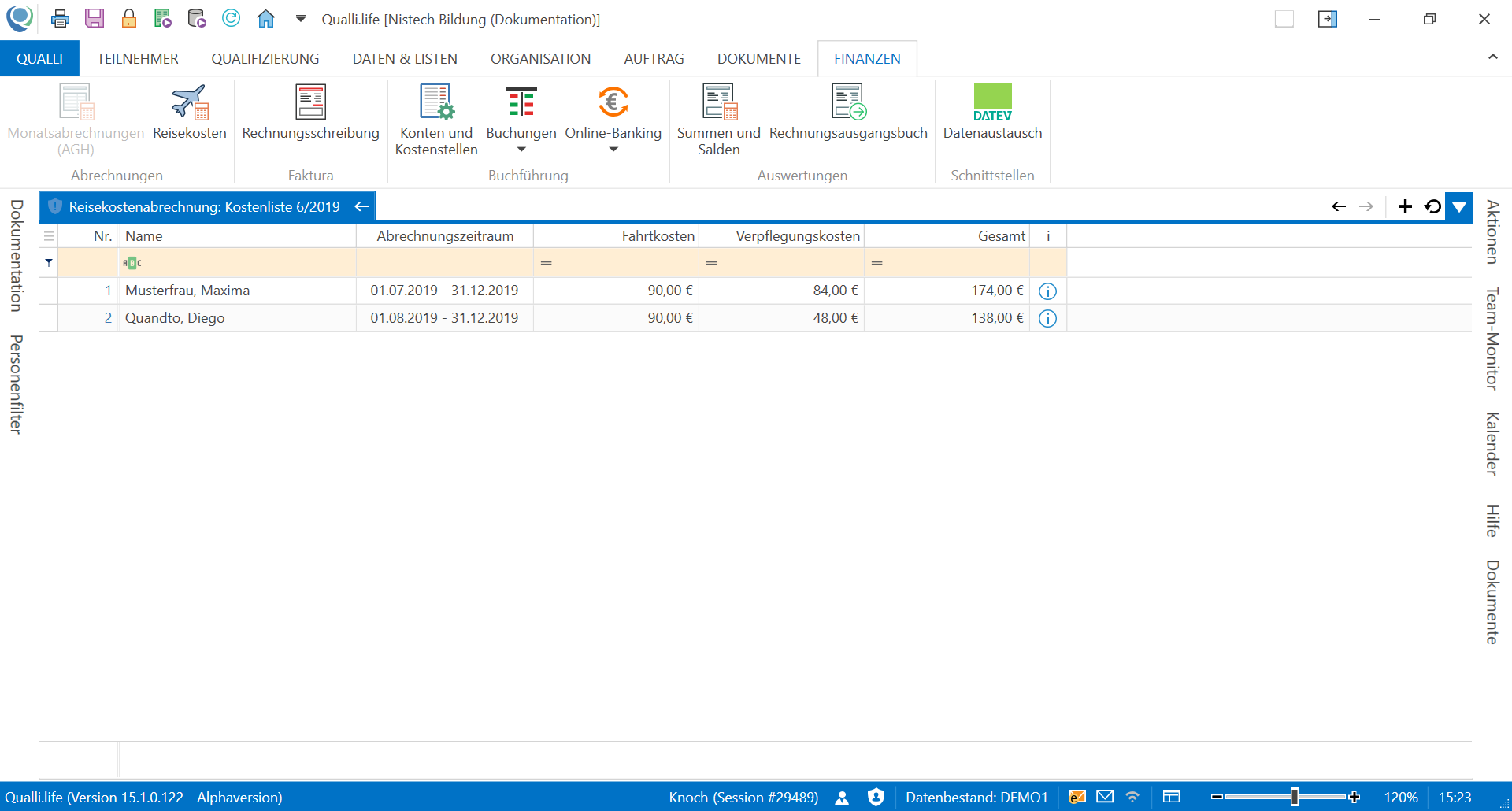
Task: Open Konten und Kostenstellen
Action: 436,103
